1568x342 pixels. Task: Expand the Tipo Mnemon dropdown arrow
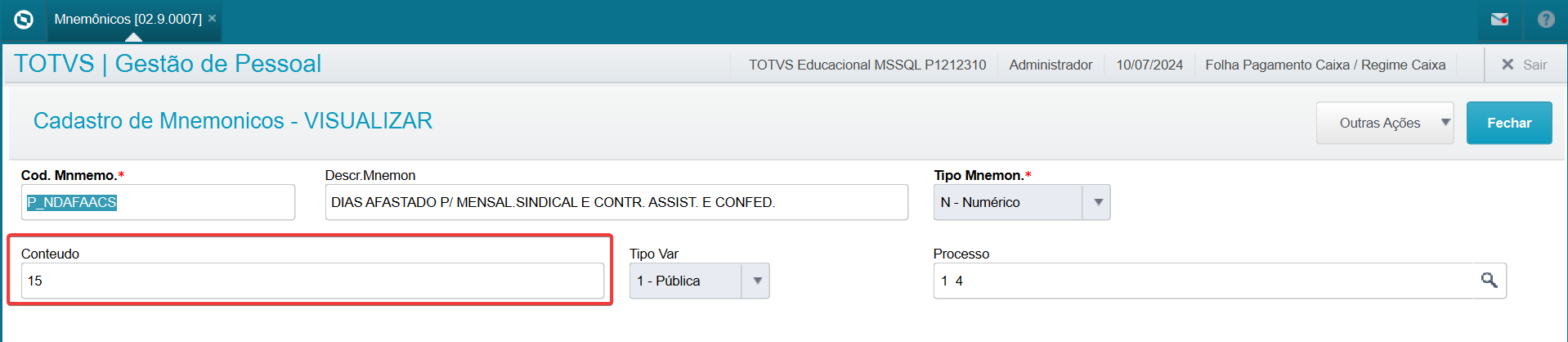click(1097, 202)
